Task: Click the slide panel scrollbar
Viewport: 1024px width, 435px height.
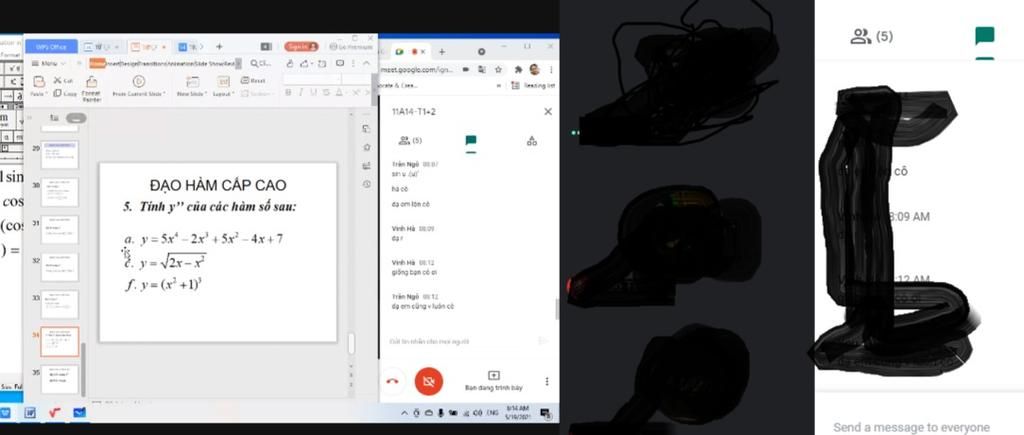Action: tap(84, 369)
